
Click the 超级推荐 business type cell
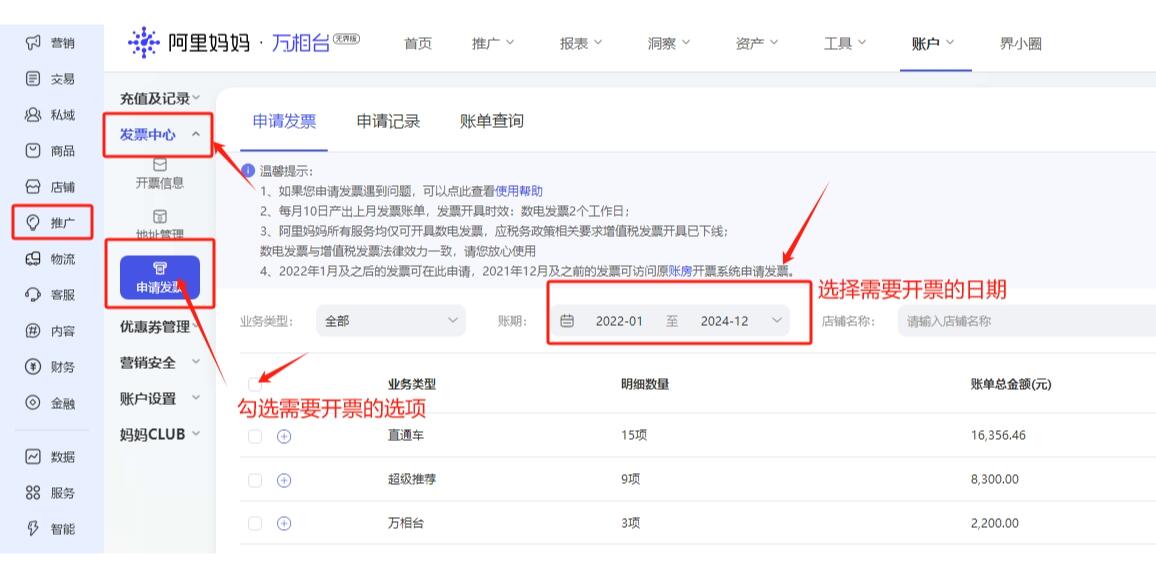pyautogui.click(x=412, y=480)
